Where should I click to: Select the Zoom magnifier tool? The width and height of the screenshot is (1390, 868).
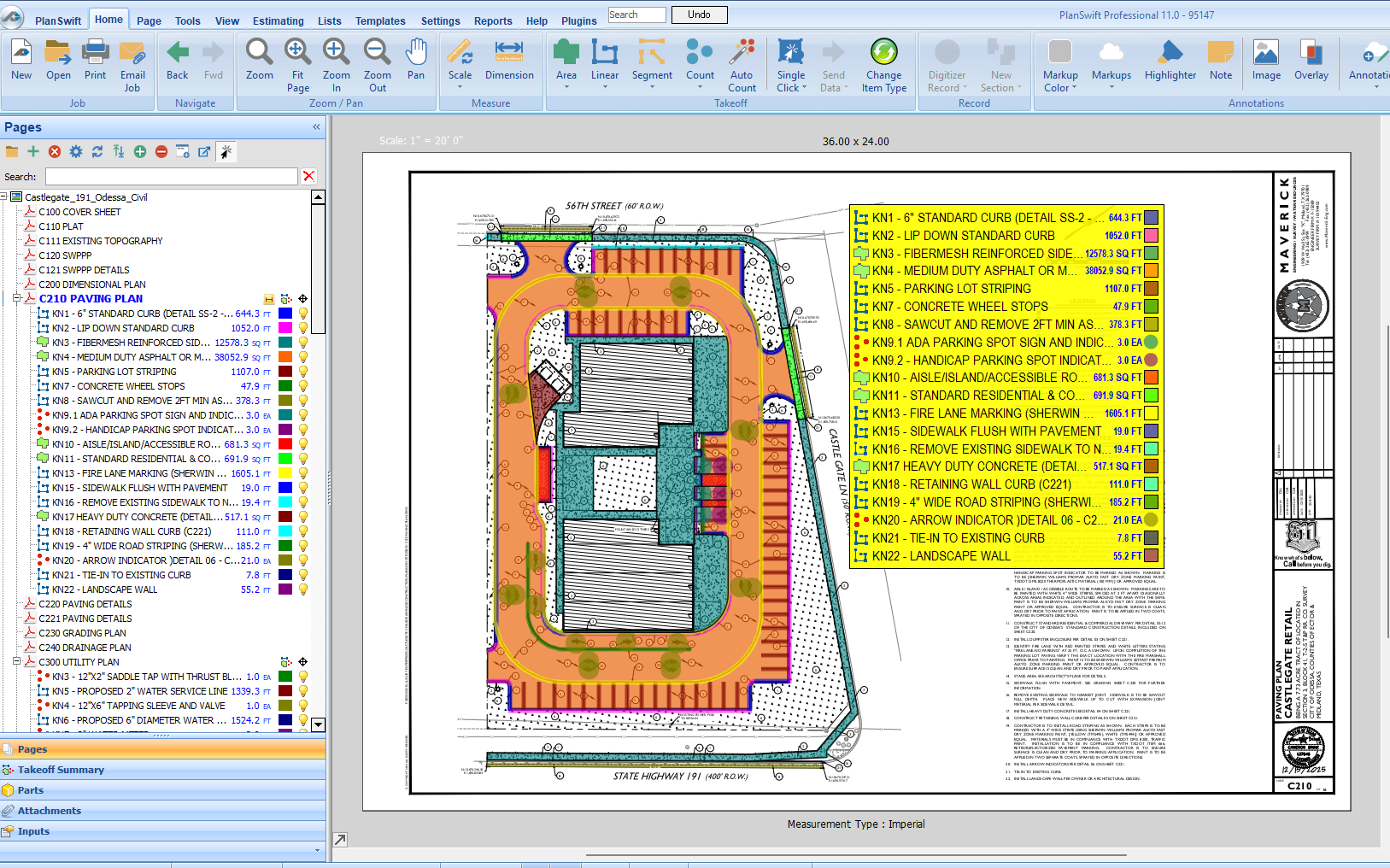point(260,53)
